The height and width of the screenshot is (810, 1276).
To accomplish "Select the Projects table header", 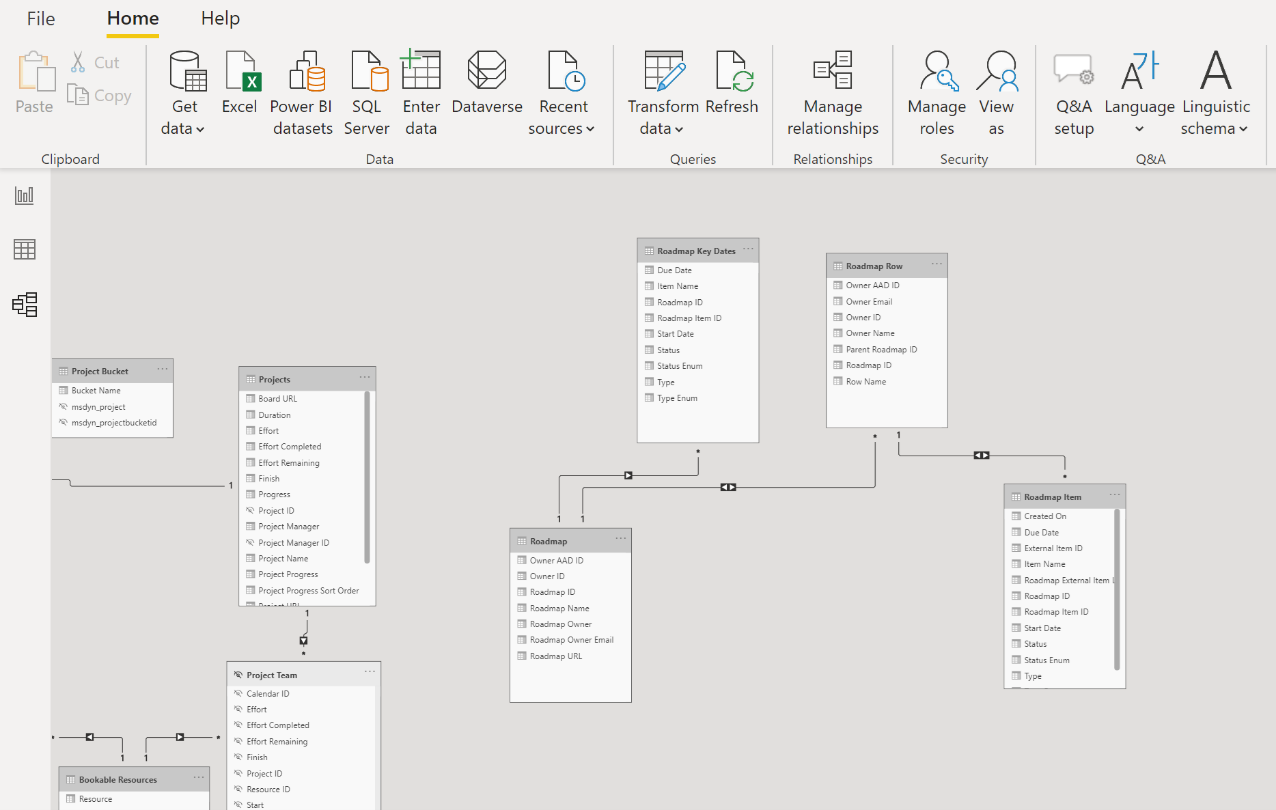I will click(x=307, y=379).
